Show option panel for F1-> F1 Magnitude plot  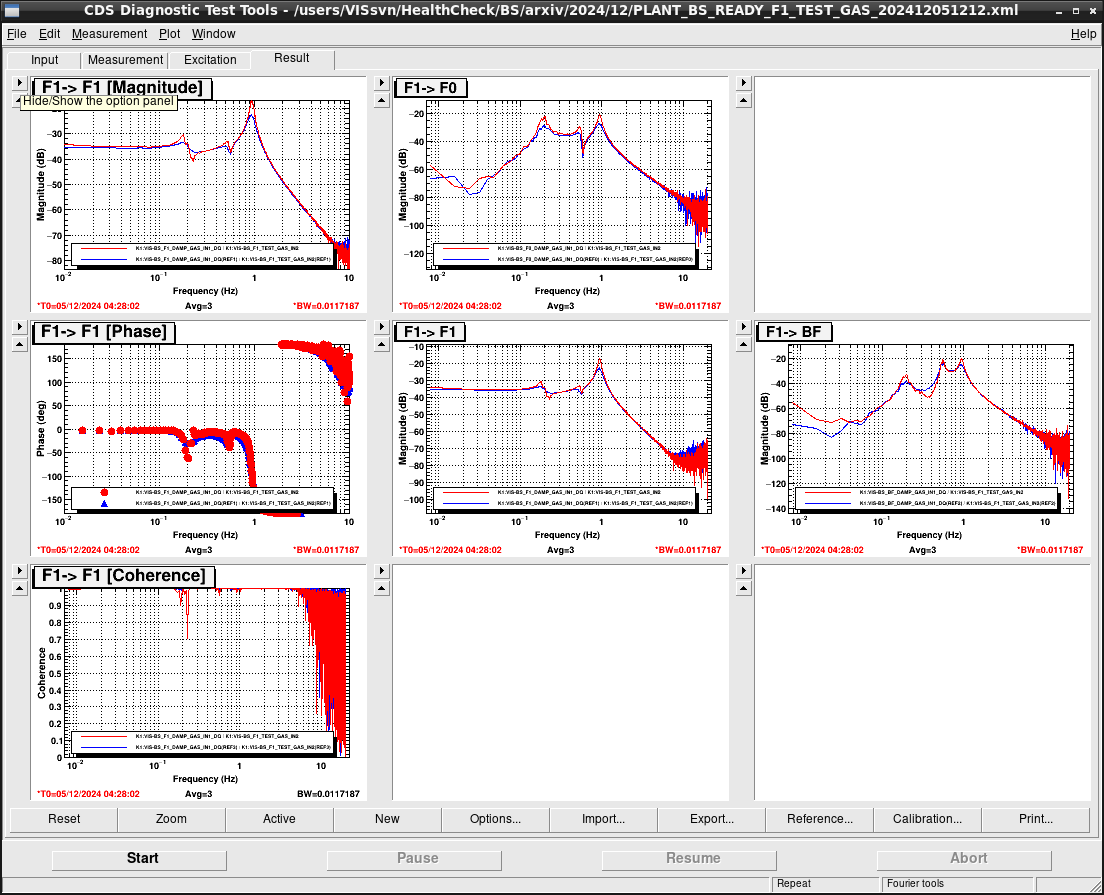click(x=20, y=82)
